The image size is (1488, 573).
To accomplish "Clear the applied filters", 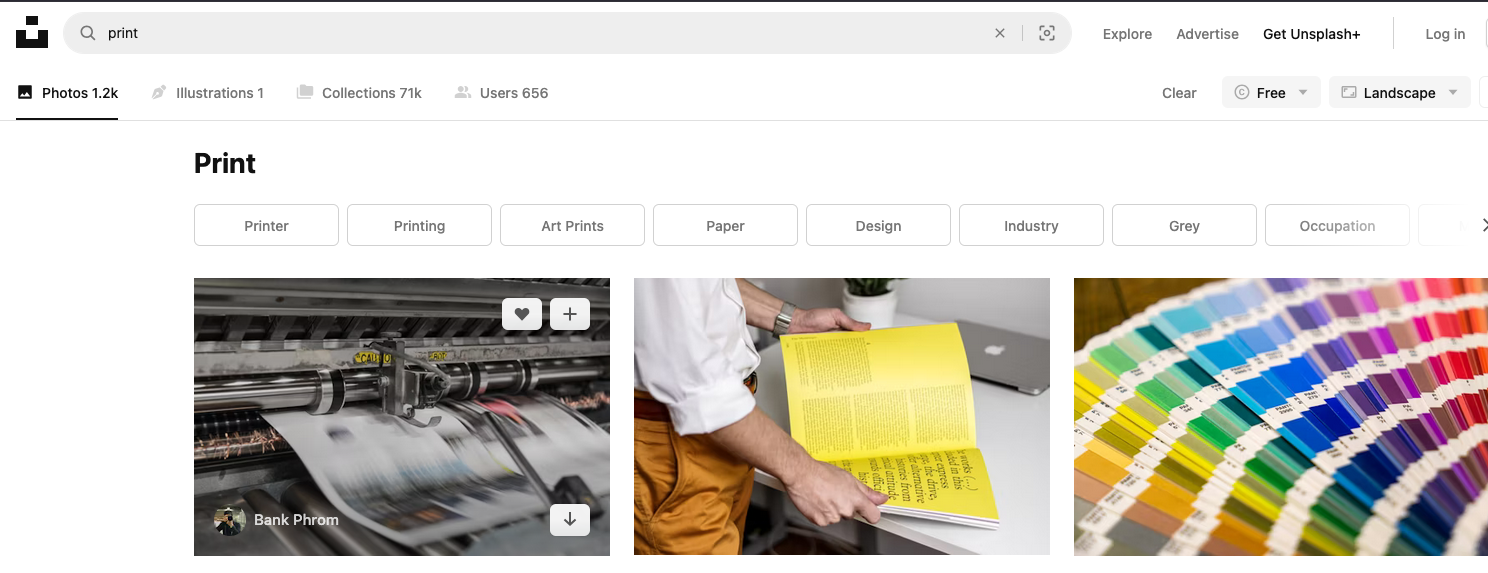I will [1179, 93].
